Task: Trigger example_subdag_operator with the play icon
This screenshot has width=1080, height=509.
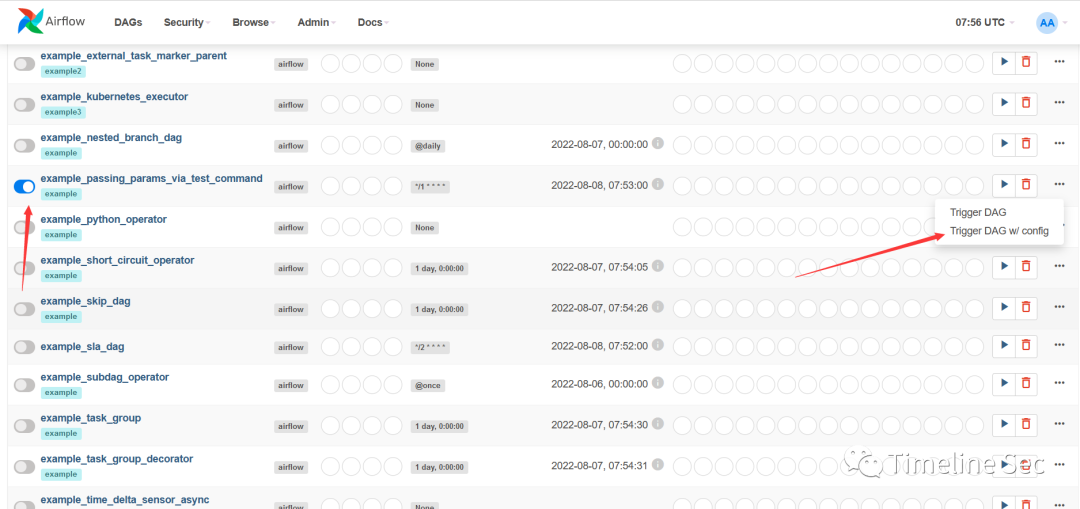Action: (x=1004, y=383)
